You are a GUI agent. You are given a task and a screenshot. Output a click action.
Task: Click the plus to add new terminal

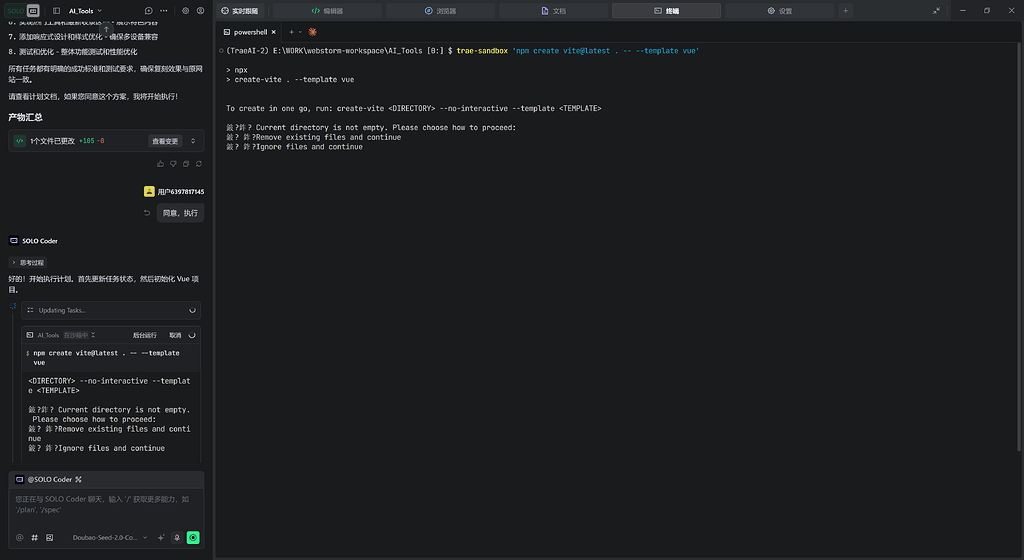(291, 32)
